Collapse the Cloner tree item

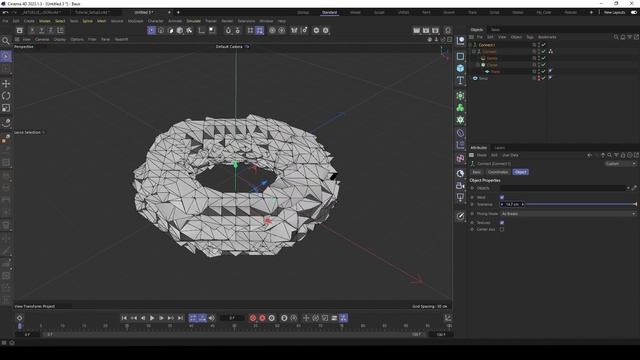click(x=478, y=65)
